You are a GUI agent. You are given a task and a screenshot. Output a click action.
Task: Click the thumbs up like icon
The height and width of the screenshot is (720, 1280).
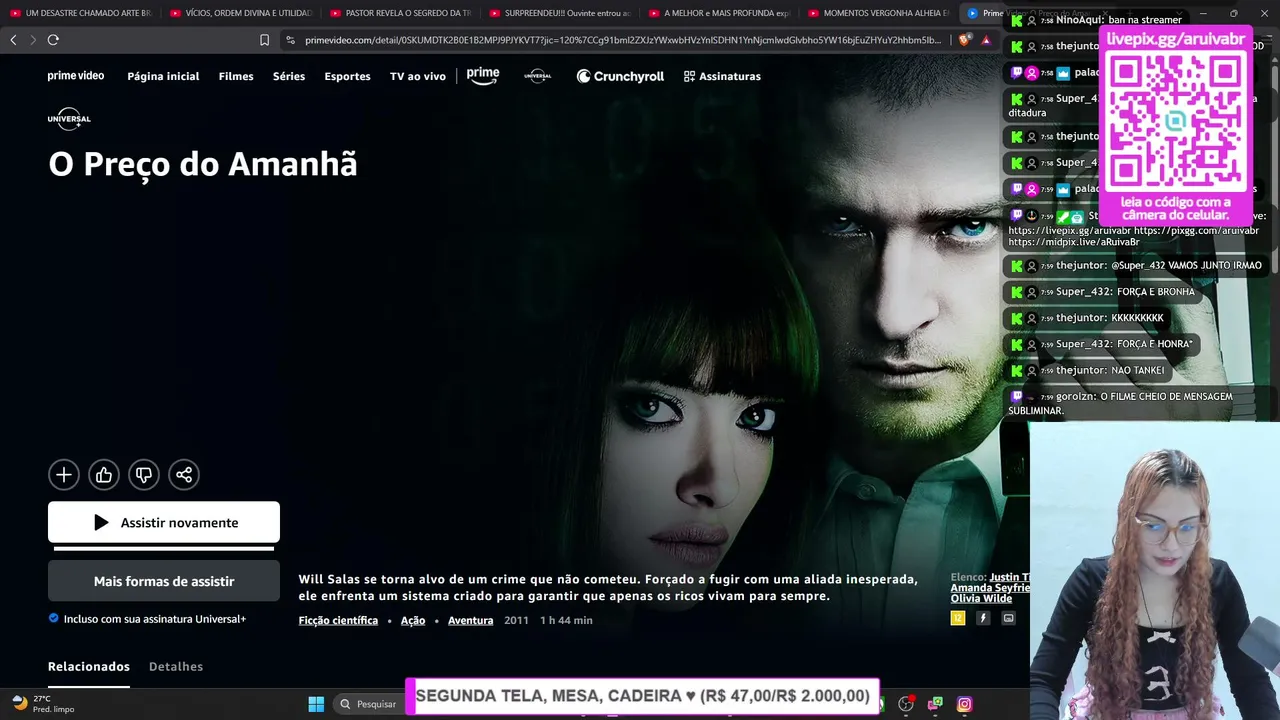click(x=104, y=475)
